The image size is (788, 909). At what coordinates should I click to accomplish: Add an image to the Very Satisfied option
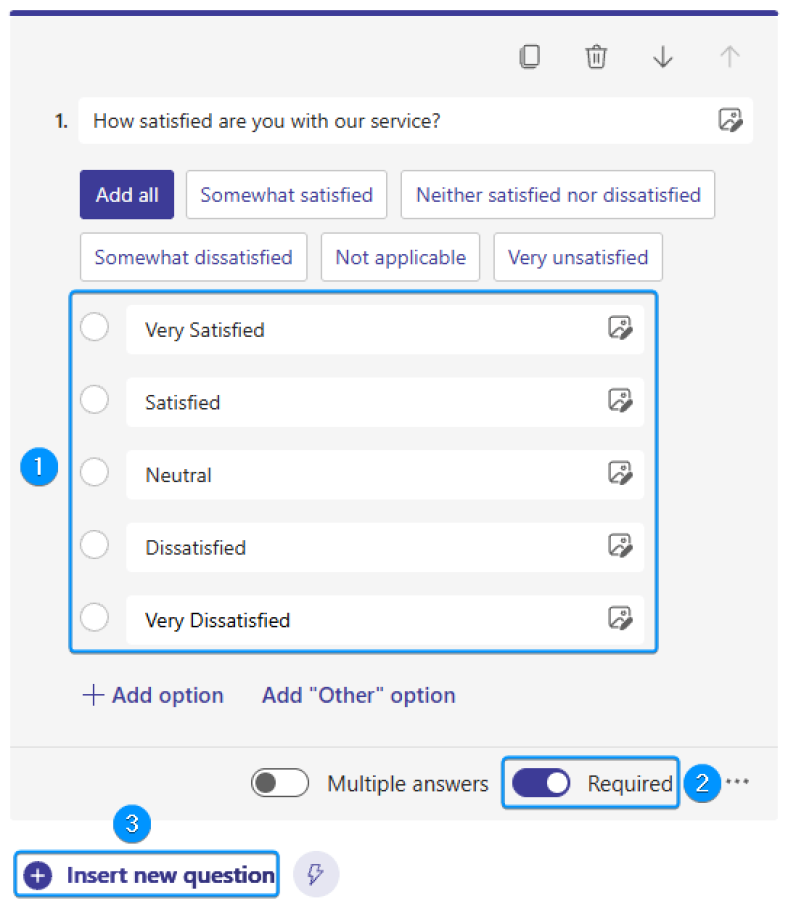[x=622, y=327]
